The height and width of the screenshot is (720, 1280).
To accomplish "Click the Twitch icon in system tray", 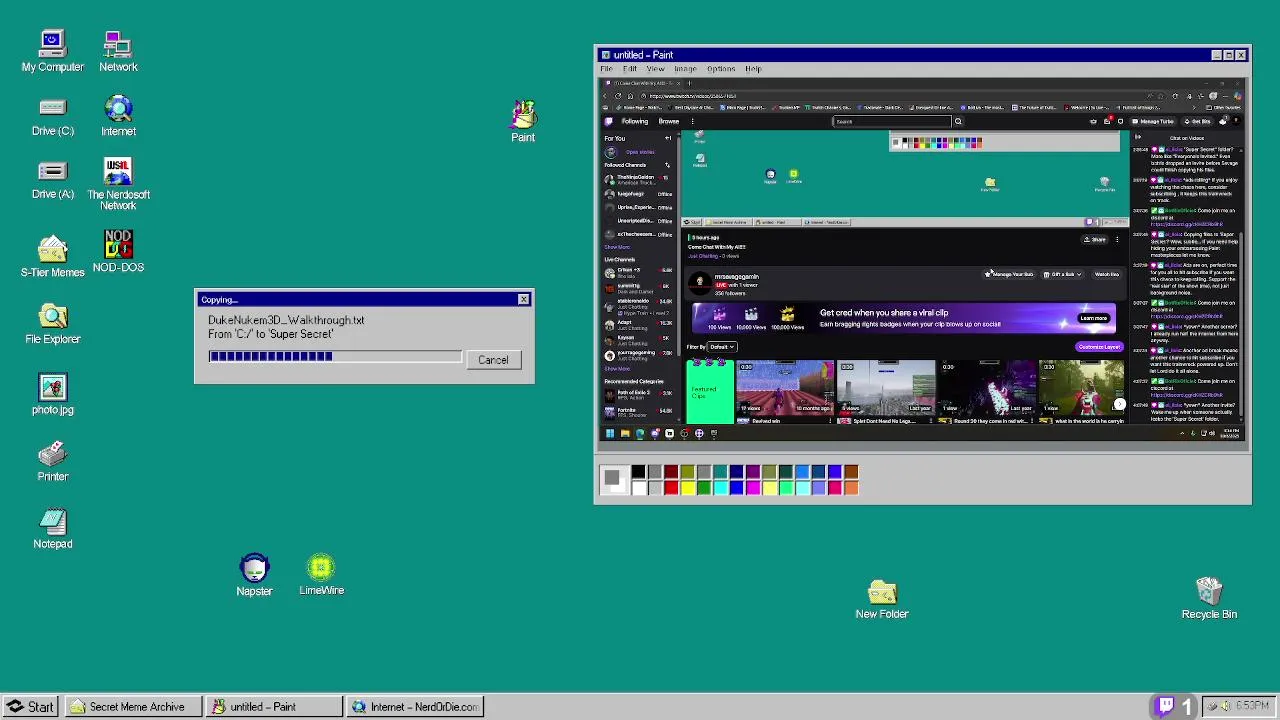I will pos(1165,707).
